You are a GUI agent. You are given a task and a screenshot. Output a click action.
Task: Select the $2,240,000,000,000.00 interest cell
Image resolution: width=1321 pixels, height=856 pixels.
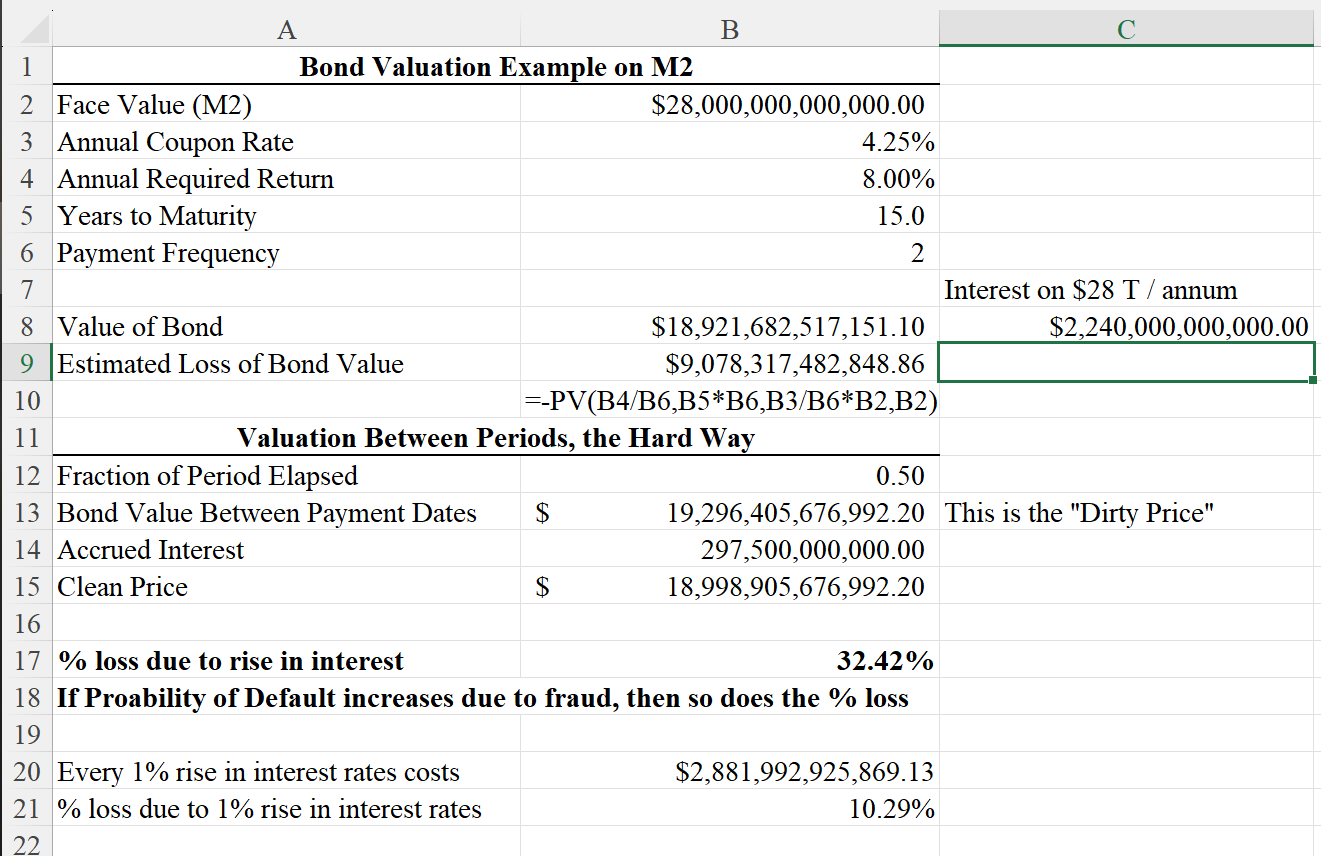1178,327
